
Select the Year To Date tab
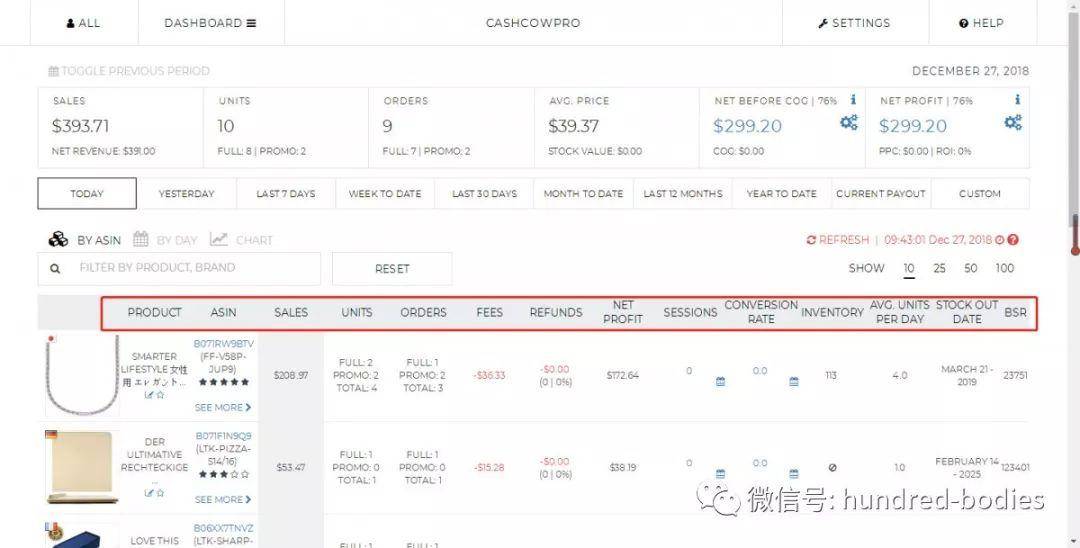click(x=781, y=194)
